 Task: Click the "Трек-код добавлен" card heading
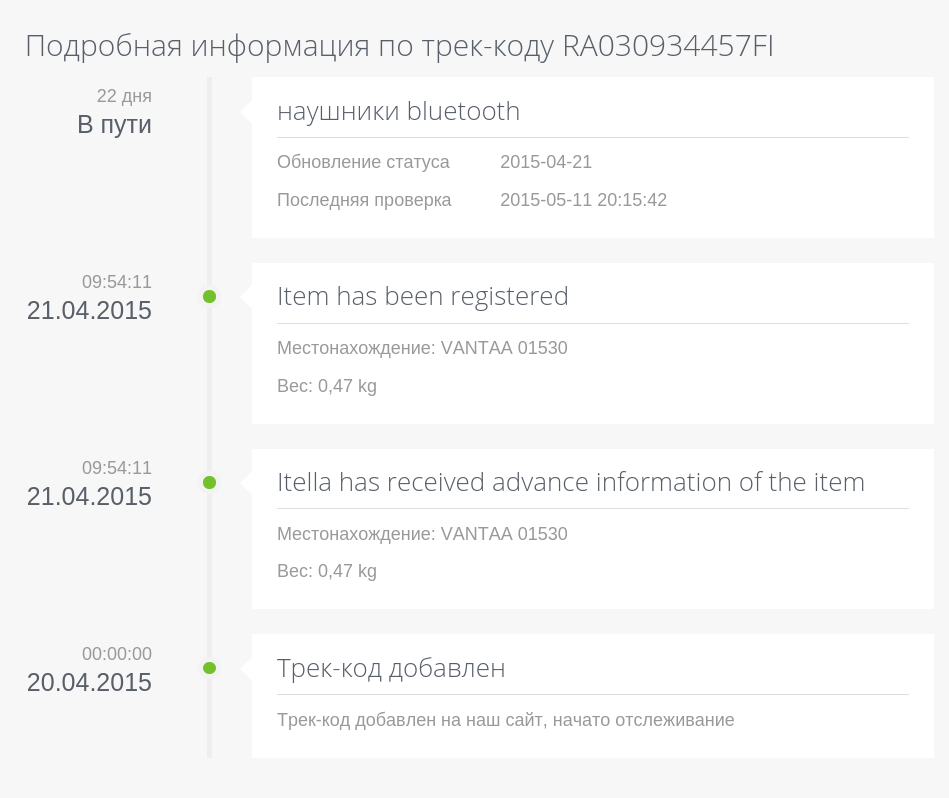click(x=391, y=668)
